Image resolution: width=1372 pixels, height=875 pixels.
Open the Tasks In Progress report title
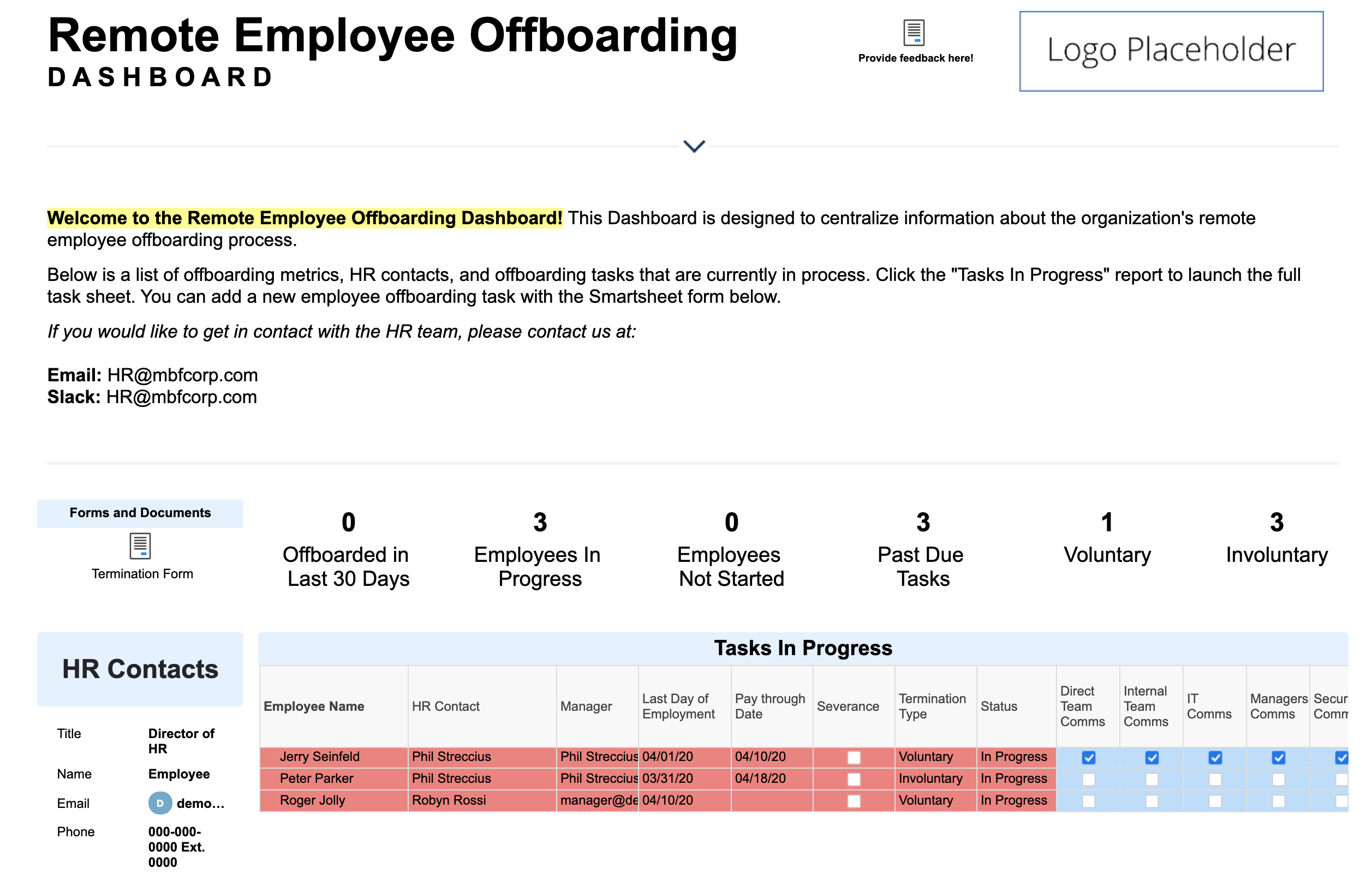coord(802,648)
